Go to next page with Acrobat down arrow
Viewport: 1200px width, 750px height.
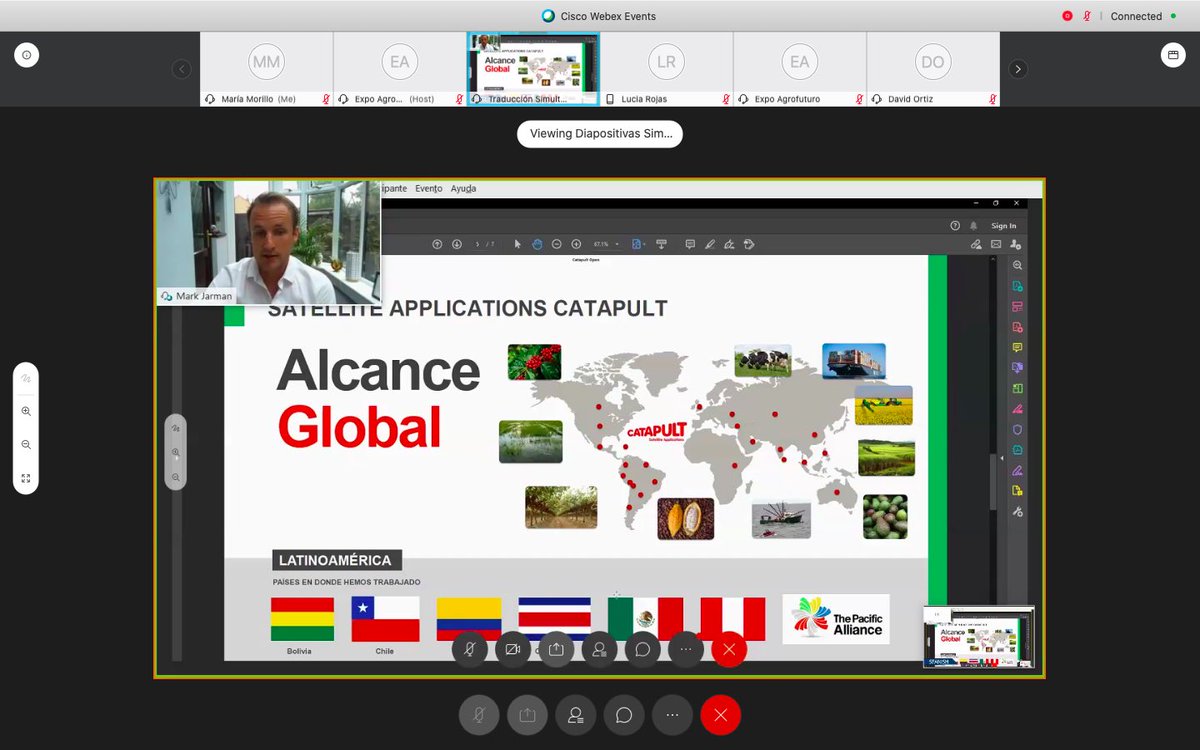tap(457, 244)
